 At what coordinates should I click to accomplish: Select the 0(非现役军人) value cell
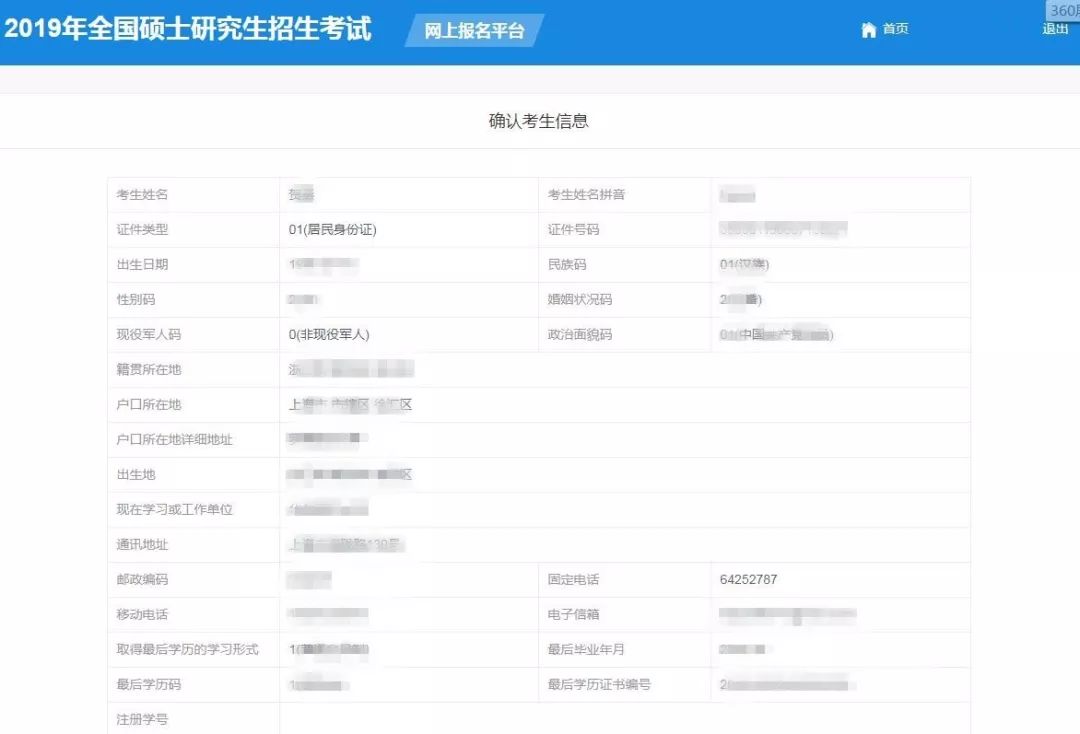[x=336, y=335]
